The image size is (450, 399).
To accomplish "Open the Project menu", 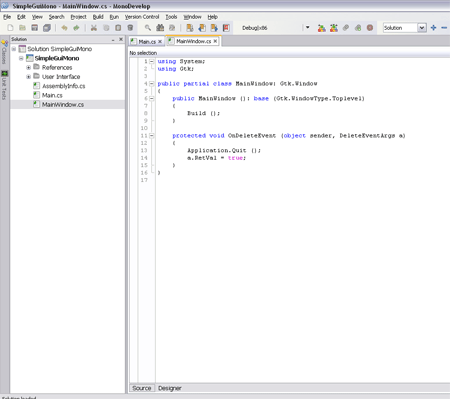I will pyautogui.click(x=78, y=17).
